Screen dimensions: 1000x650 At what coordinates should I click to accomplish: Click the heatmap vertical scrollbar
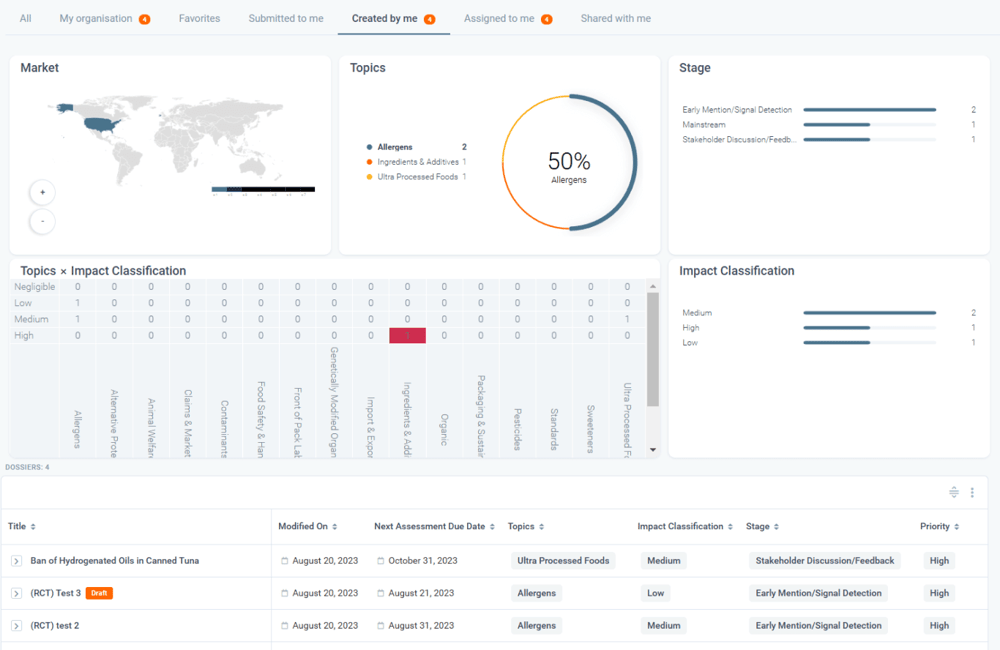coord(653,350)
